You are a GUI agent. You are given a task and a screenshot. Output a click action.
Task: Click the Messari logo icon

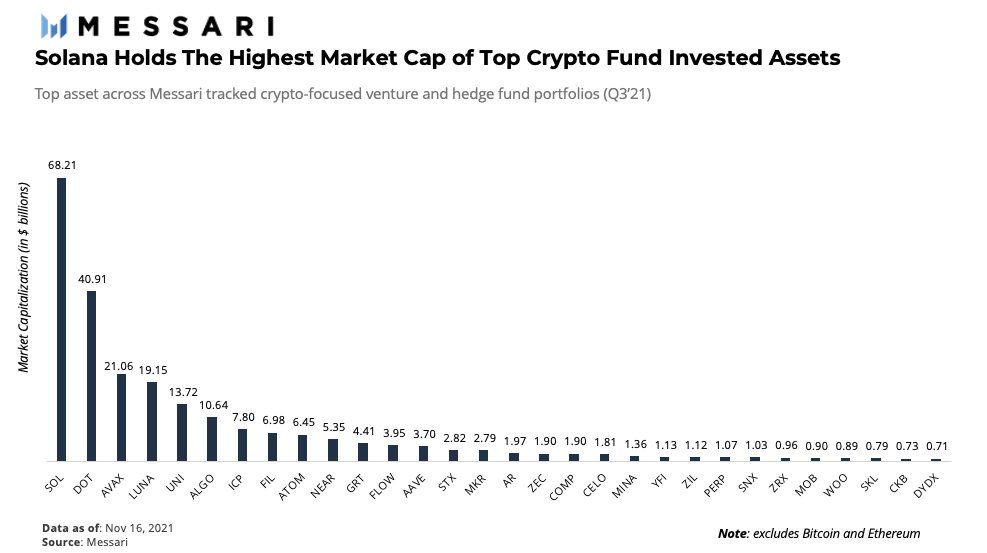54,26
